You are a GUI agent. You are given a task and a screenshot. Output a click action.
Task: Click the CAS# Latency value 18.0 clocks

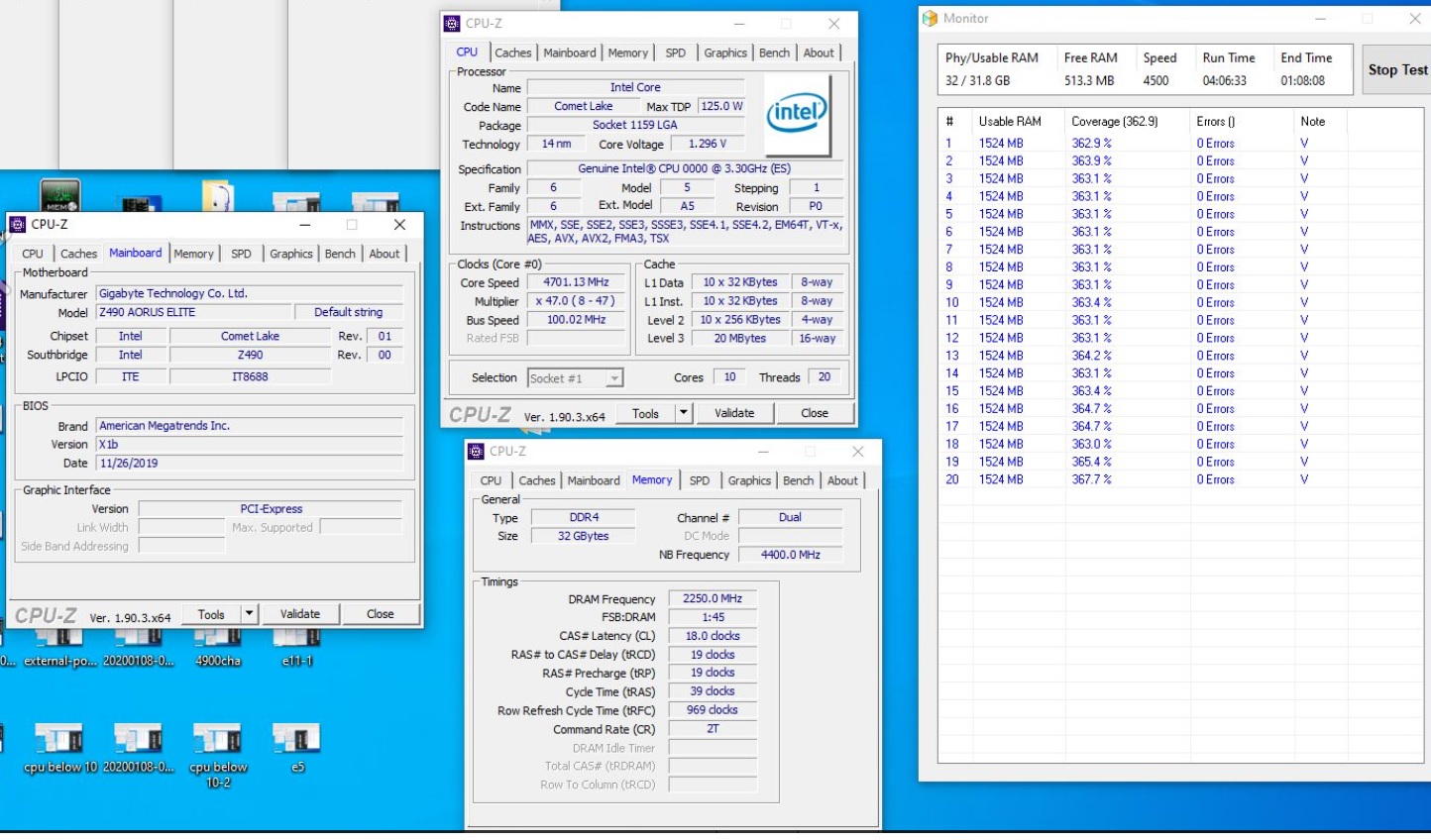(x=713, y=637)
